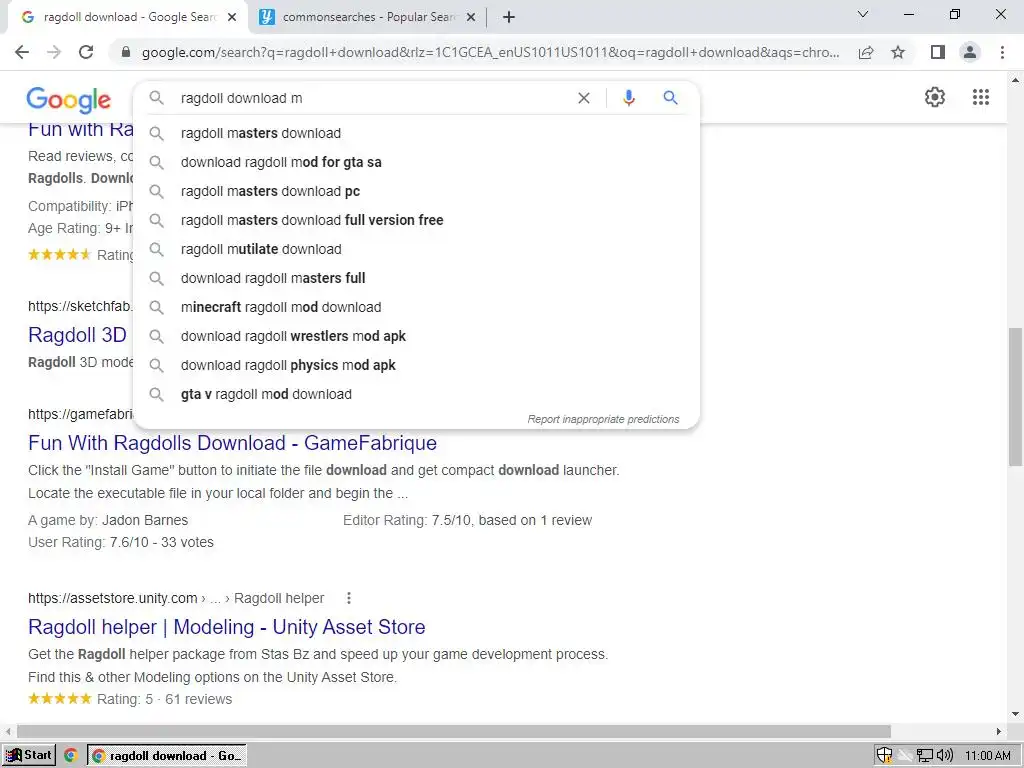Select the ragdoll download taskbar window button
The image size is (1024, 768).
tap(167, 756)
